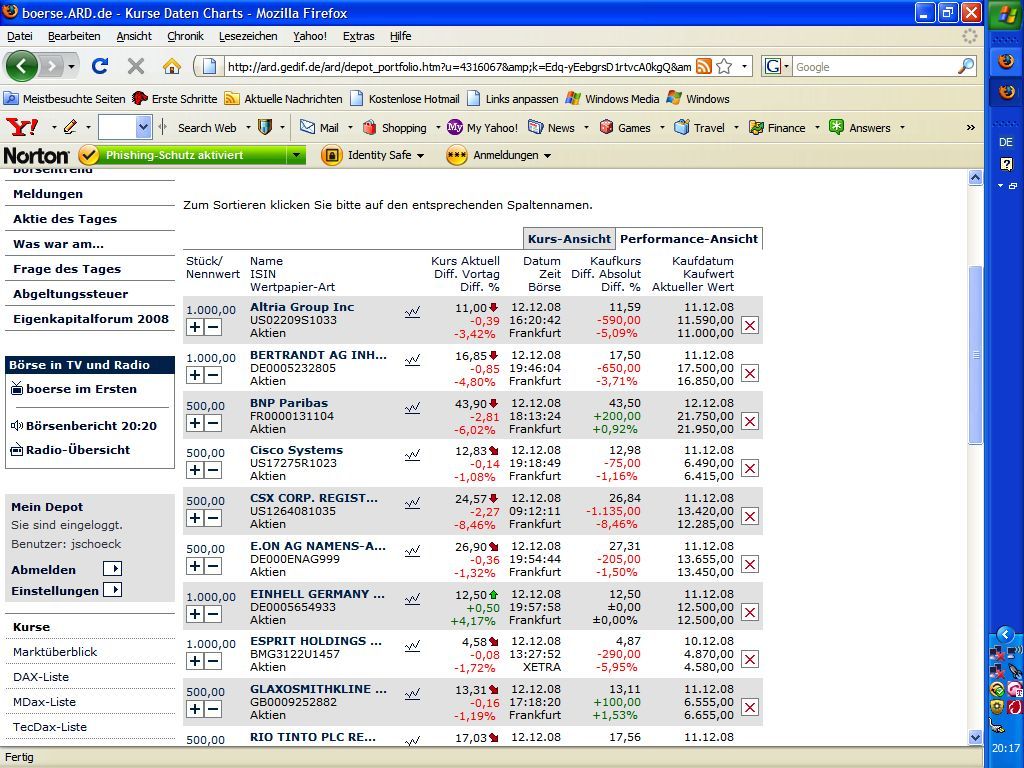Image resolution: width=1024 pixels, height=768 pixels.
Task: Delete BNP Paribas position with red X
Action: point(750,421)
